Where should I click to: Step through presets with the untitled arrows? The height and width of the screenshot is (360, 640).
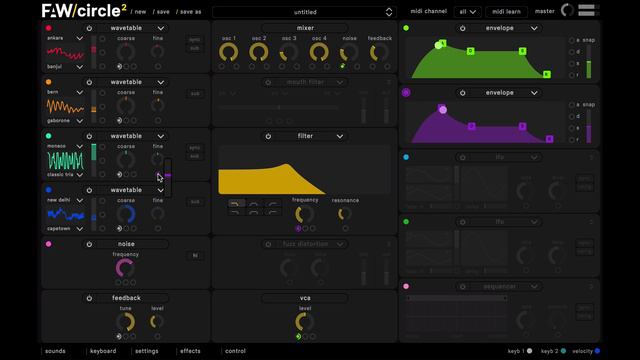[389, 12]
